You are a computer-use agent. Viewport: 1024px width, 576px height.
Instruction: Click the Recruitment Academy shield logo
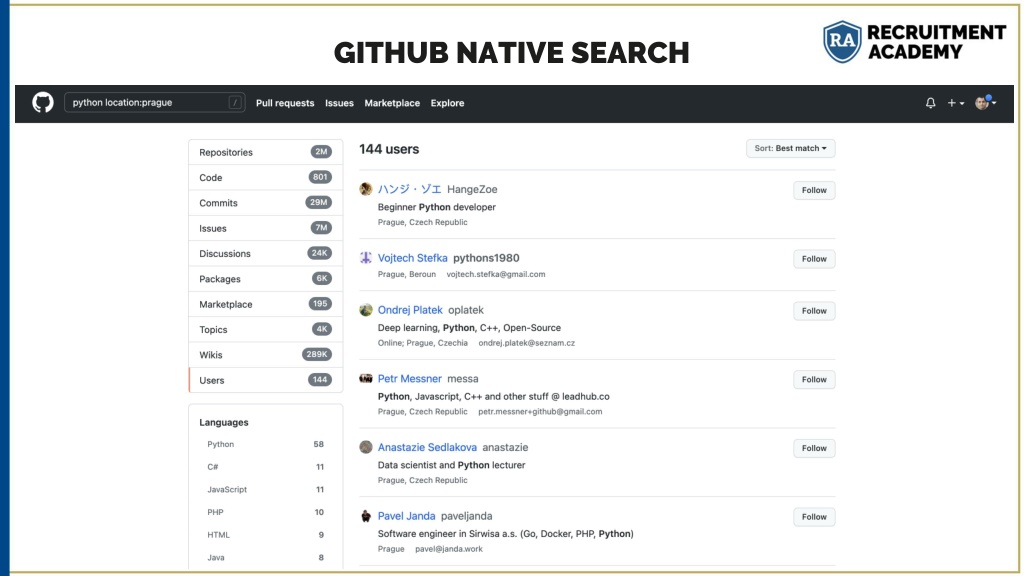click(842, 41)
